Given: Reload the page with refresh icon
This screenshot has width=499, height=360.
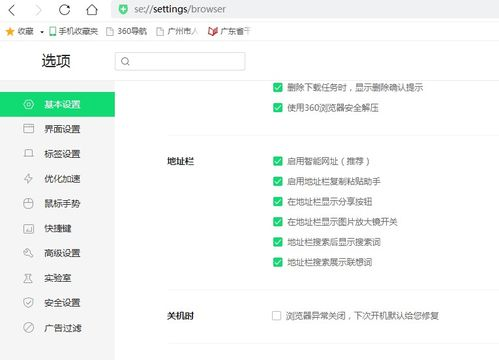Looking at the screenshot, I should pyautogui.click(x=64, y=10).
